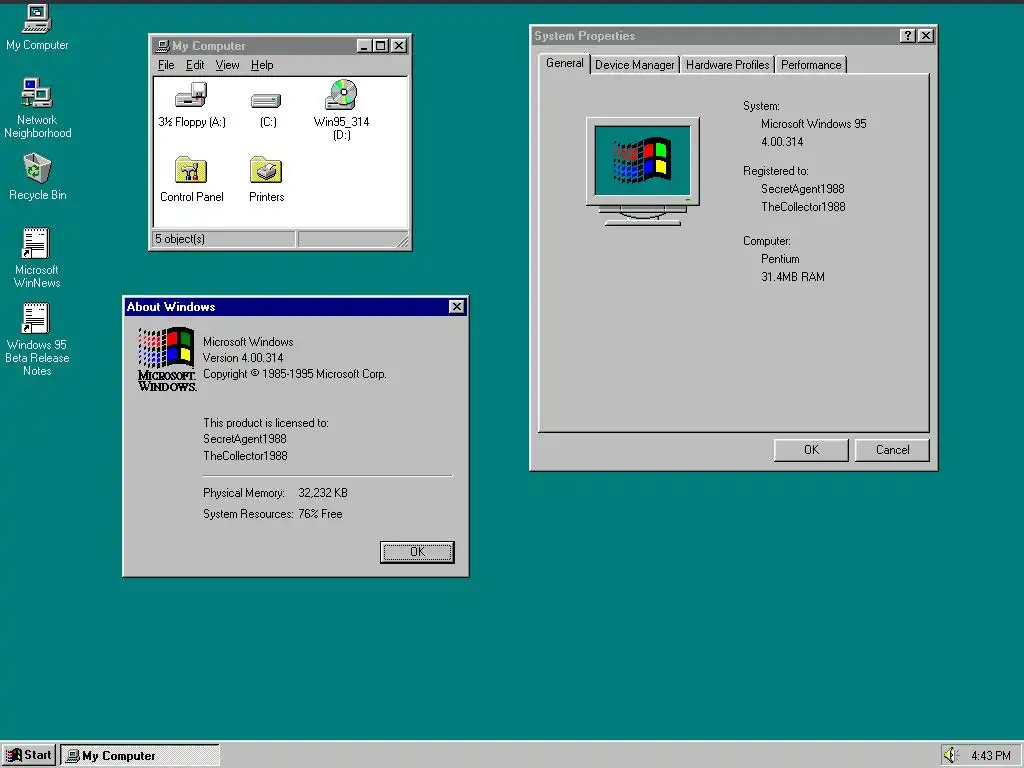Minimize the My Computer window
Image resolution: width=1024 pixels, height=768 pixels.
tap(364, 46)
